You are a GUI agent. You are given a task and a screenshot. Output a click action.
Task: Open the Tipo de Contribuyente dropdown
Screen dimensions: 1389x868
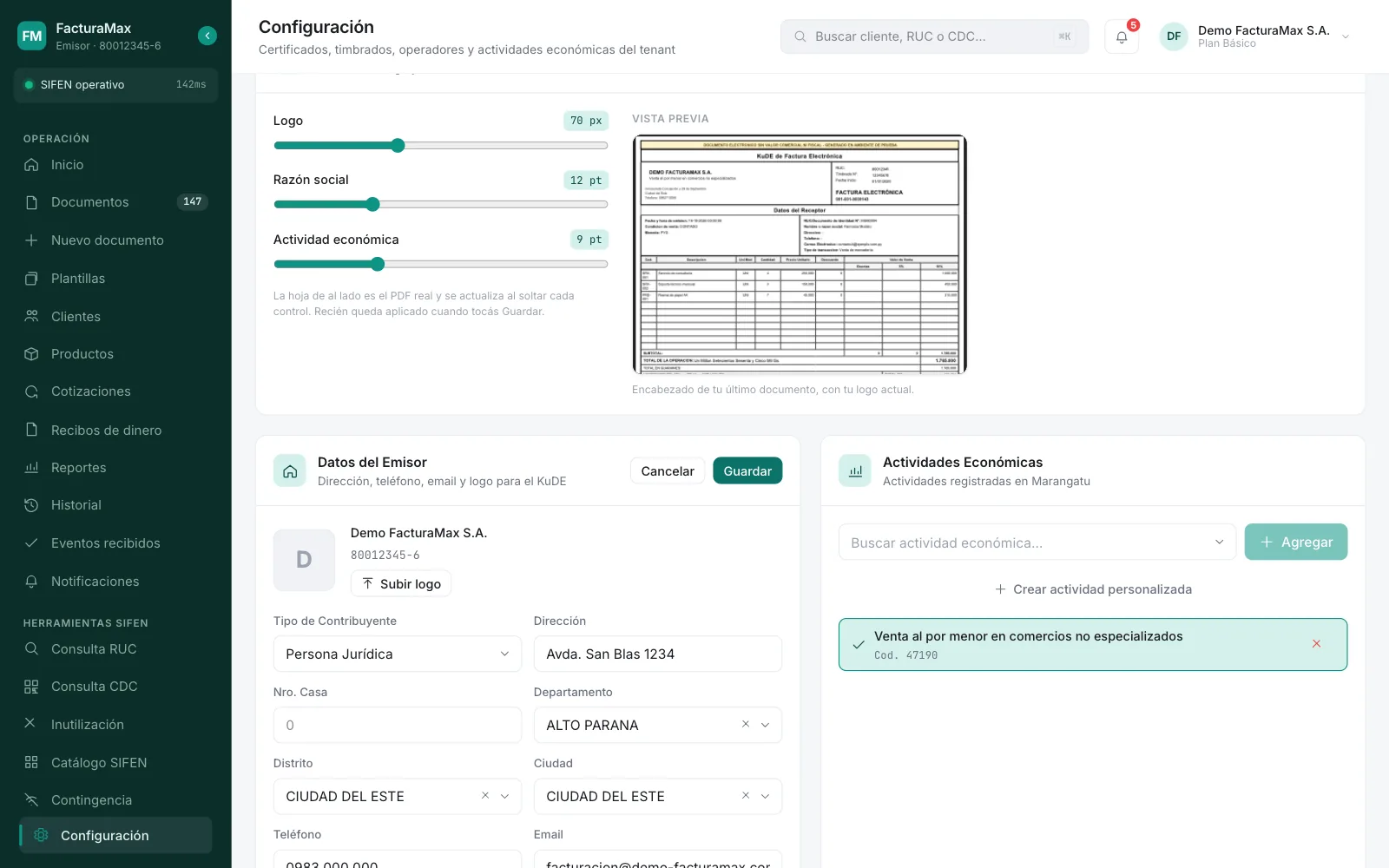[x=398, y=654]
